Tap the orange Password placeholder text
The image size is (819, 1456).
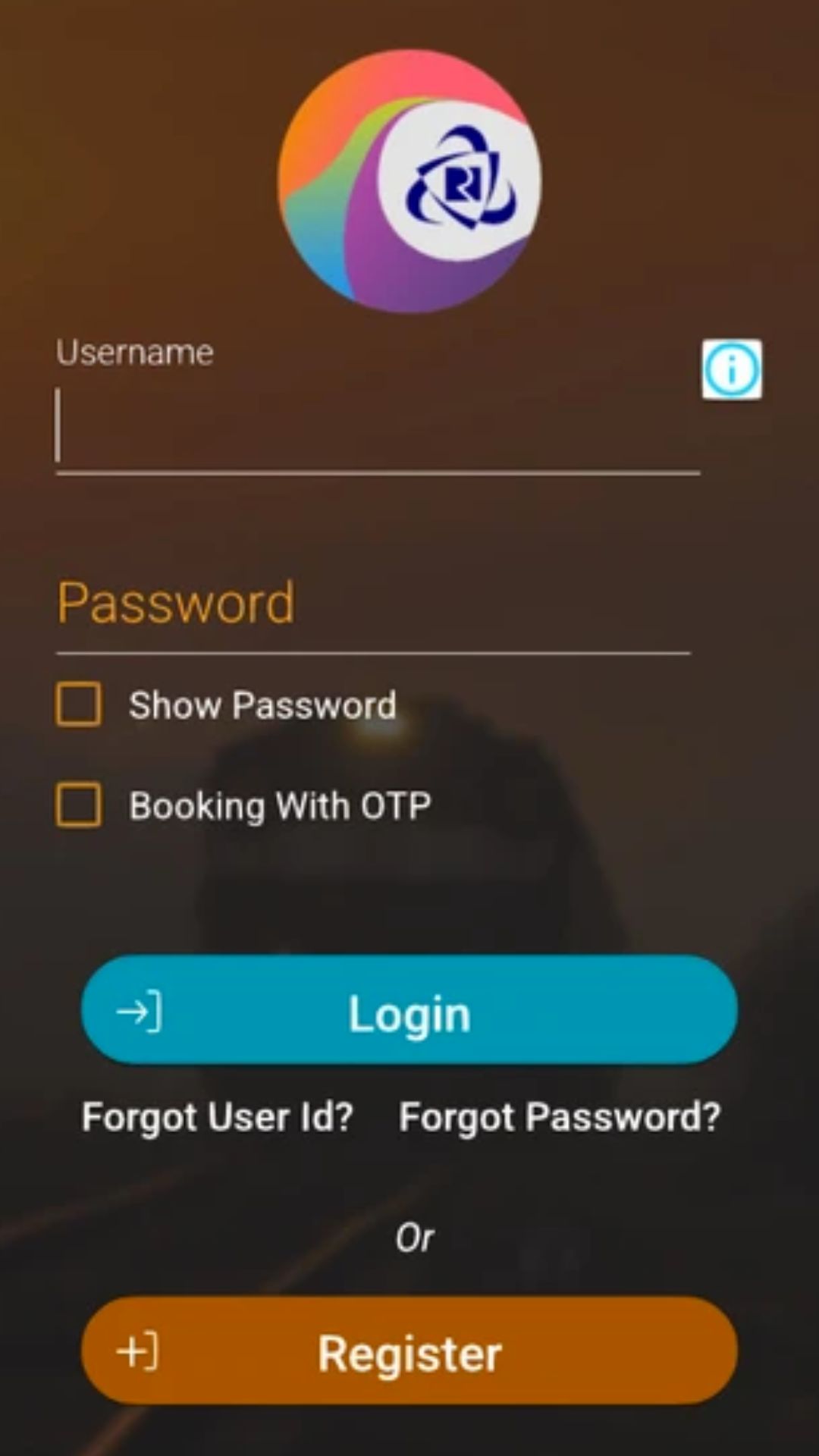coord(176,604)
